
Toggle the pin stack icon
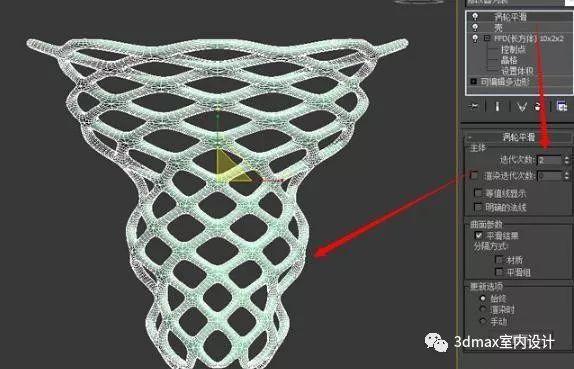click(x=474, y=107)
